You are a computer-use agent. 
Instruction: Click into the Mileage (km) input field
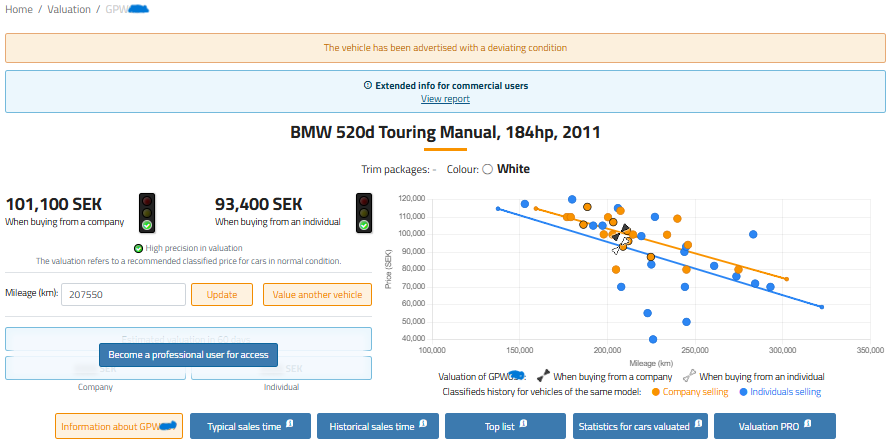[x=123, y=295]
